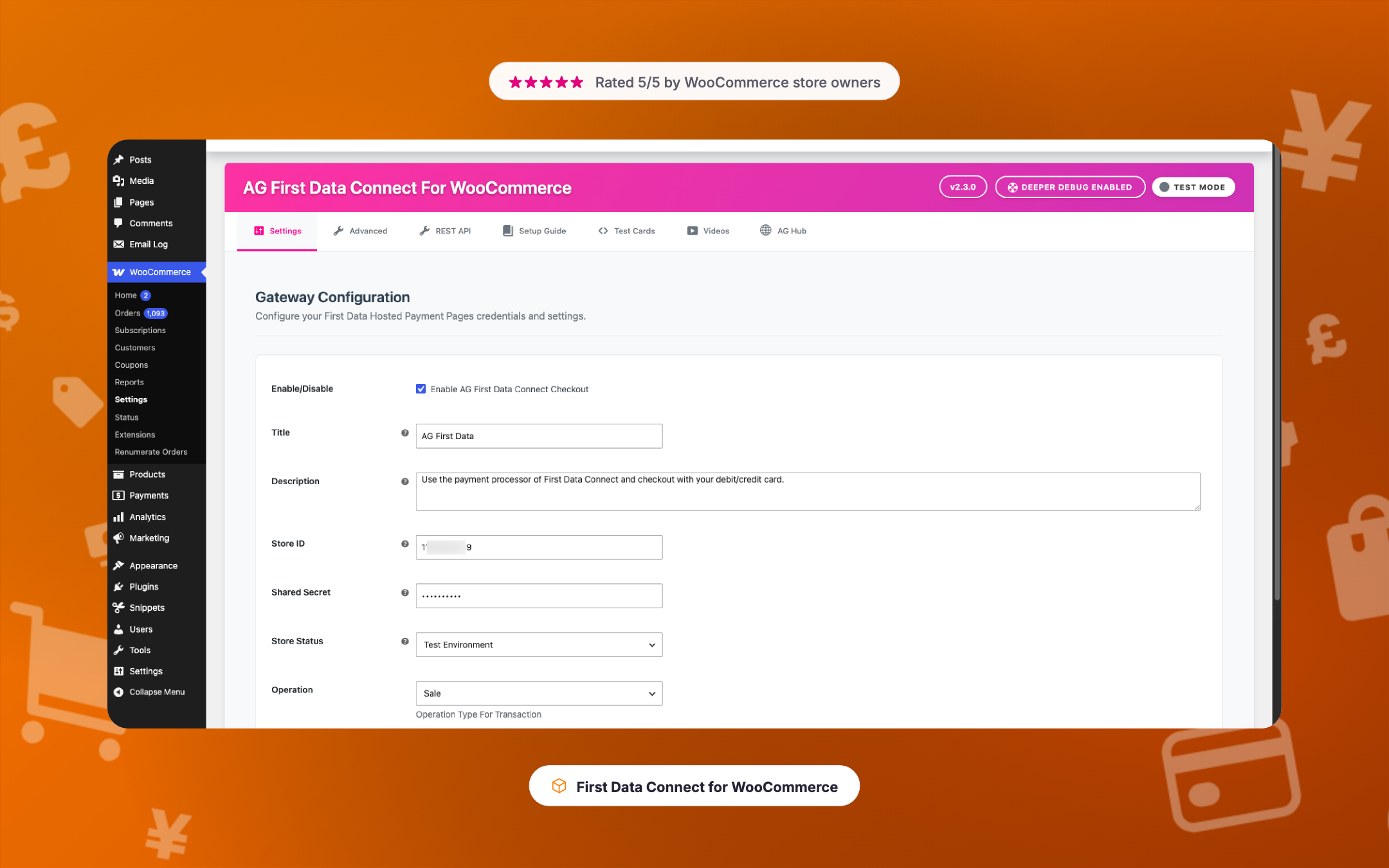The image size is (1389, 868).
Task: Open the Customers submenu link
Action: tap(135, 348)
